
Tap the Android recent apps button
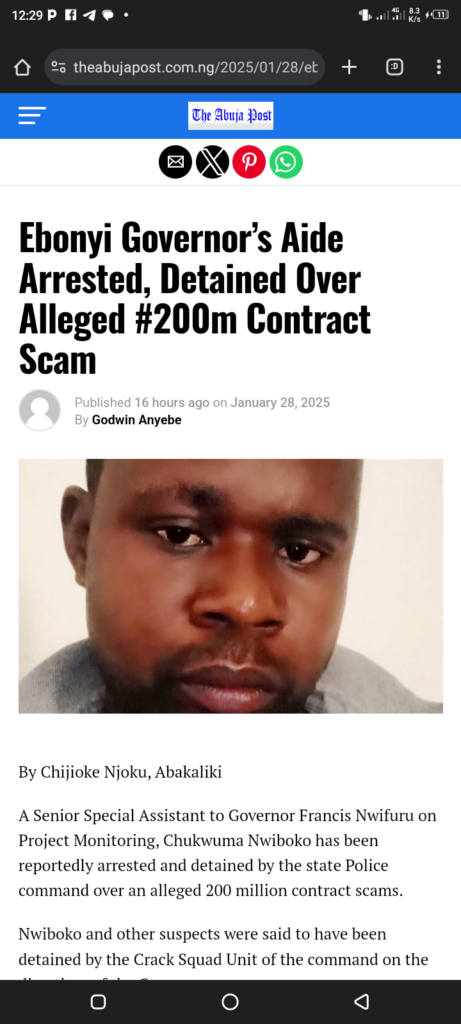tap(99, 1002)
